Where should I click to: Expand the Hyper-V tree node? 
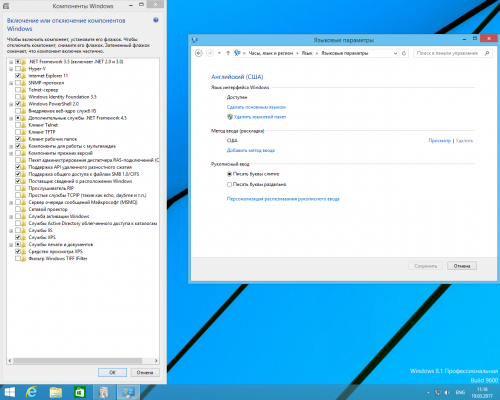[11, 69]
